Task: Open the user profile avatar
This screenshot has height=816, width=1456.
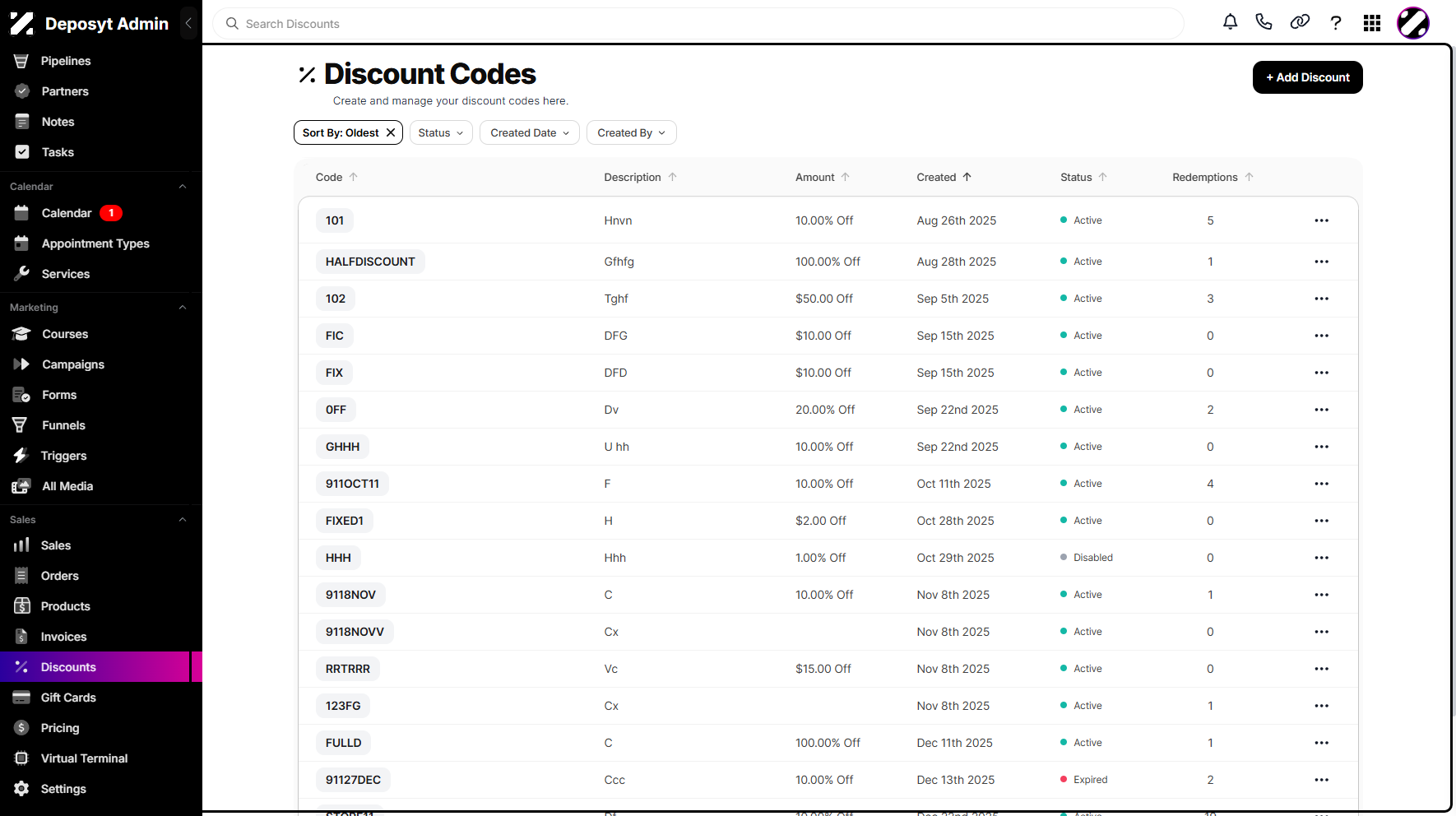Action: click(x=1413, y=23)
